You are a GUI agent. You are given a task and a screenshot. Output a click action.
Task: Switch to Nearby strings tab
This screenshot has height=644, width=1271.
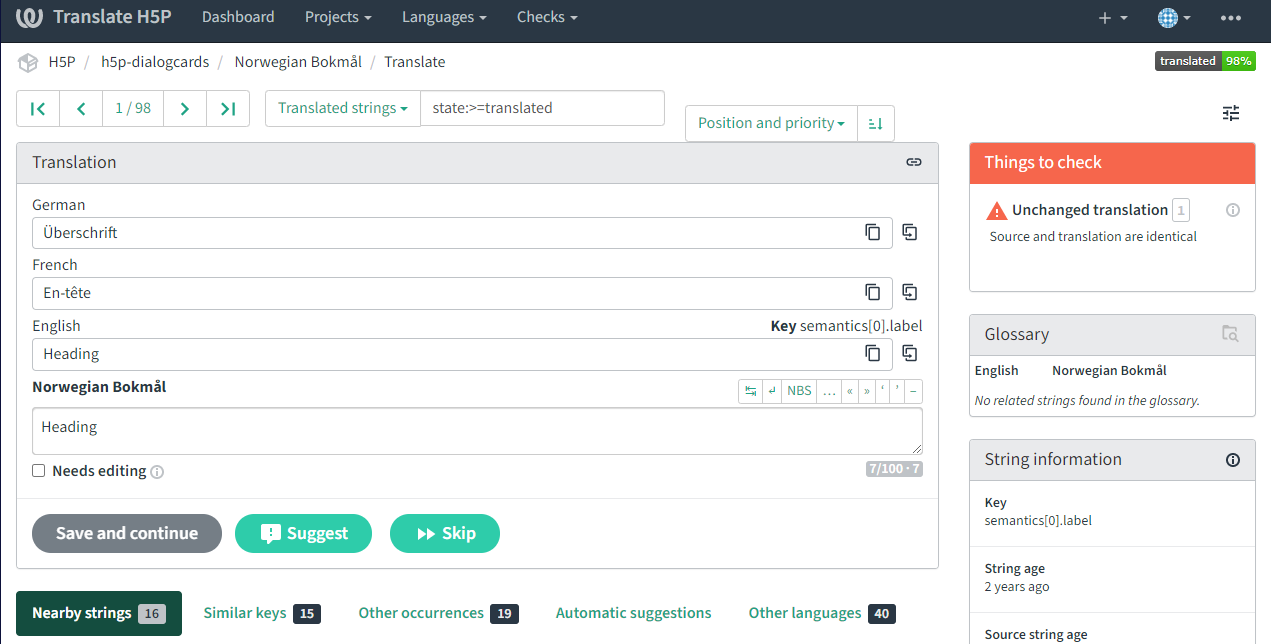click(99, 613)
